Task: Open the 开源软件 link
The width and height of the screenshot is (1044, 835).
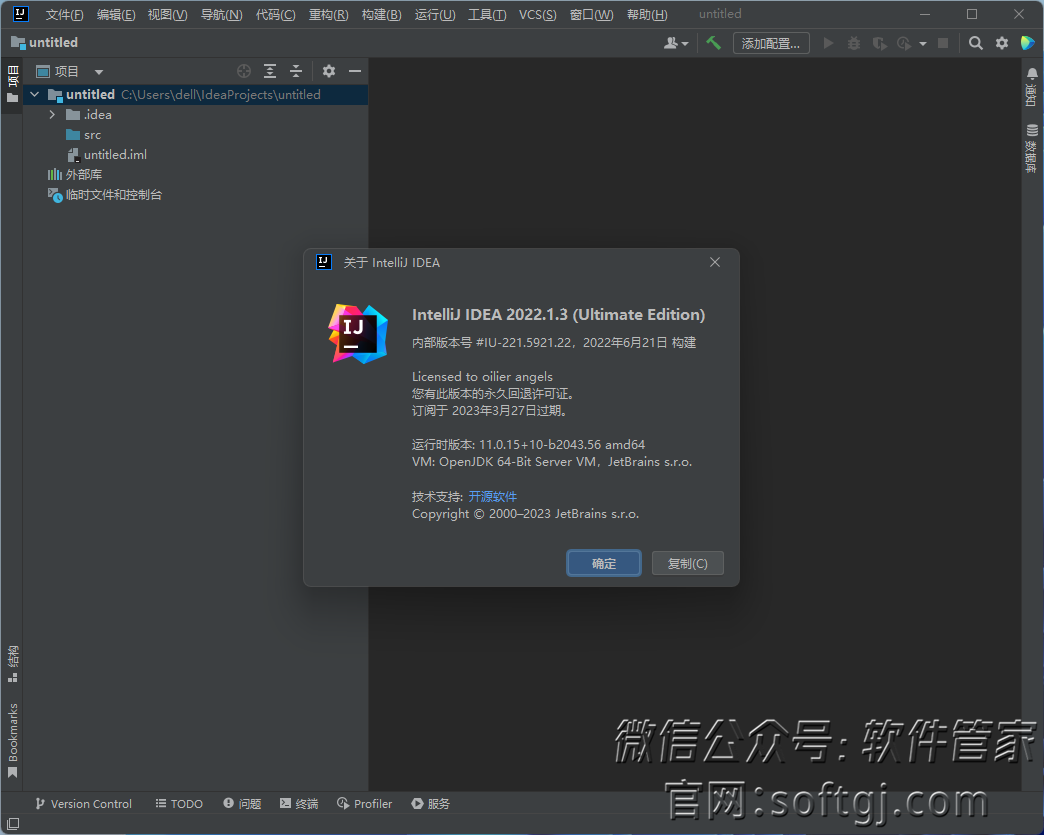Action: coord(493,496)
